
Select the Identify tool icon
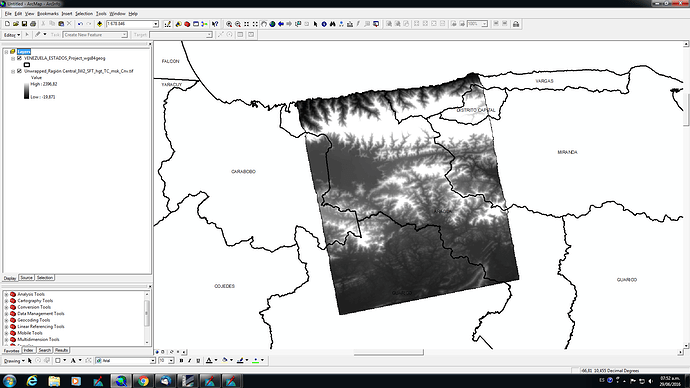pos(324,24)
